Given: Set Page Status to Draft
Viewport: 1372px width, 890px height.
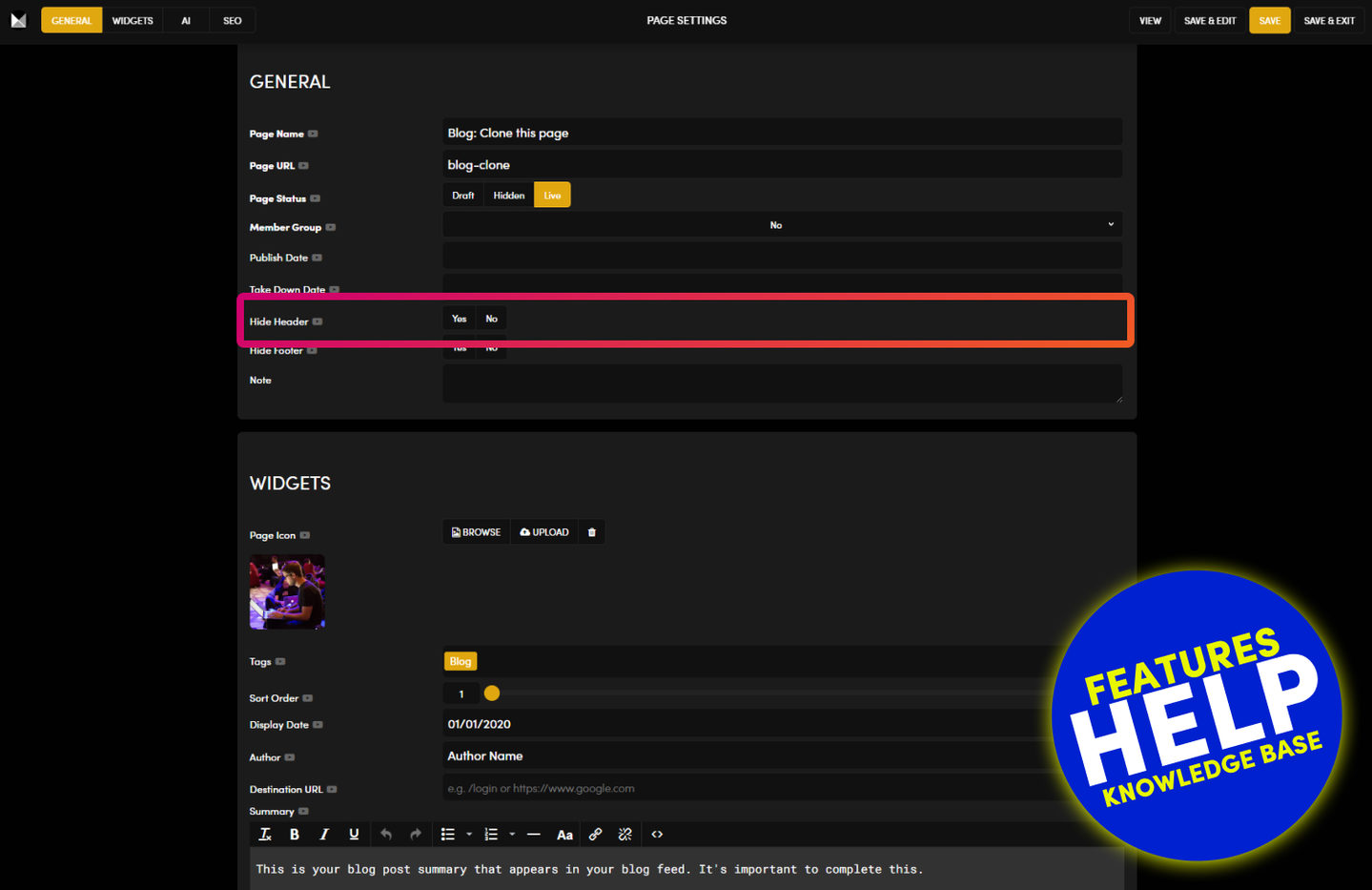Looking at the screenshot, I should (462, 196).
